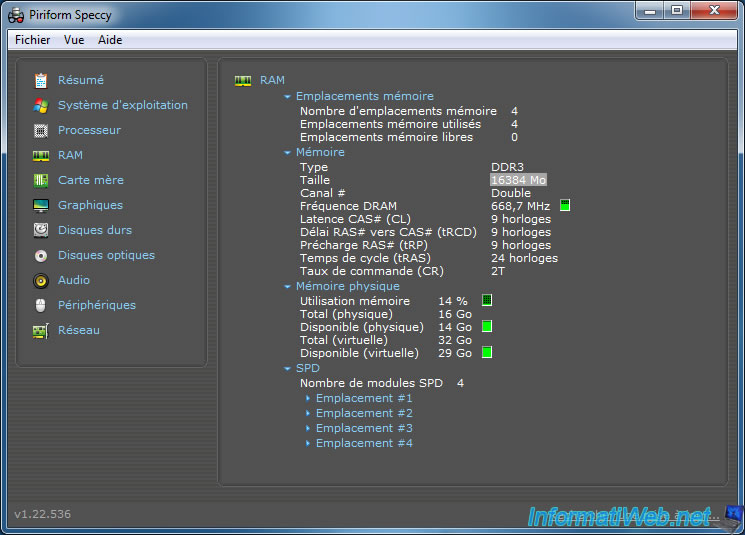
Task: Click the Graphiques monitor icon
Action: click(41, 205)
